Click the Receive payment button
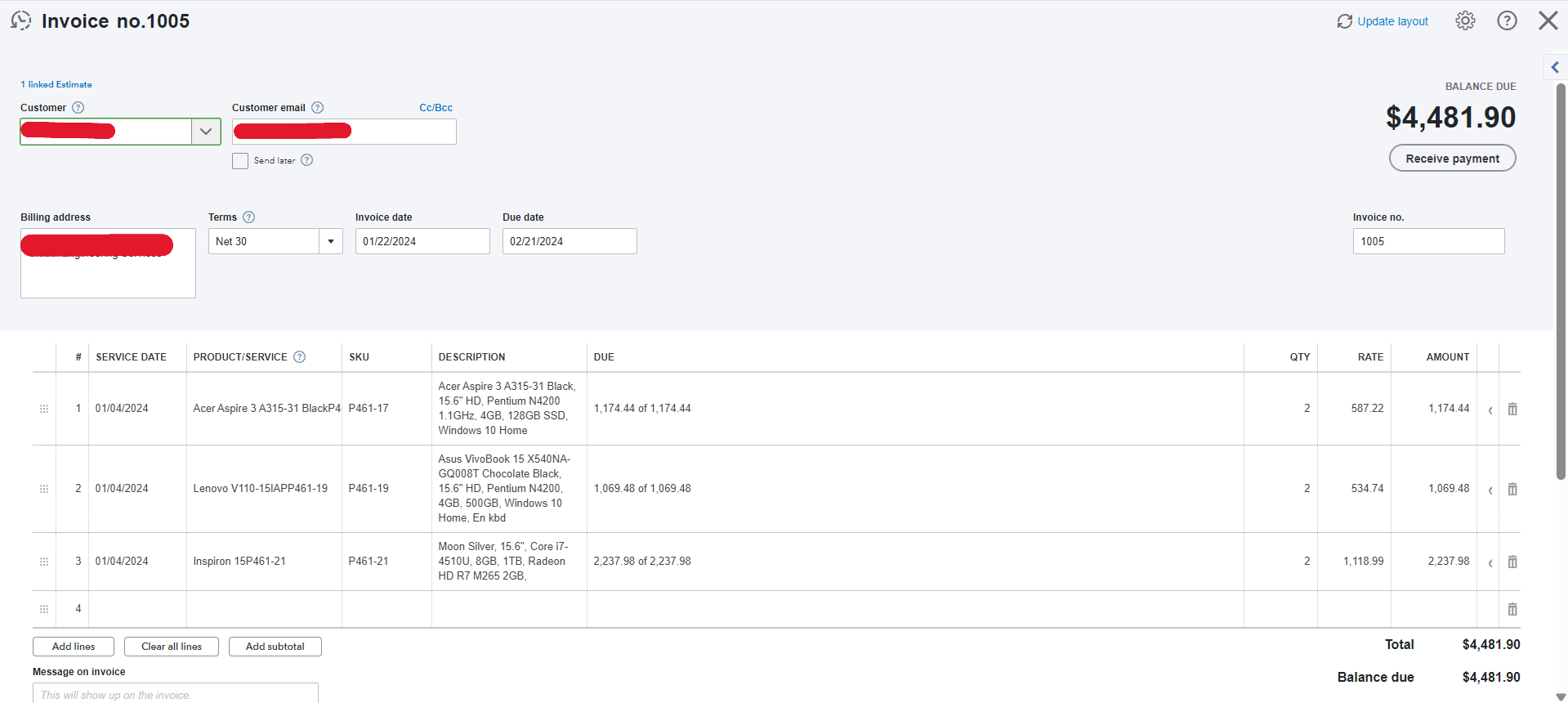The width and height of the screenshot is (1568, 703). [1452, 159]
